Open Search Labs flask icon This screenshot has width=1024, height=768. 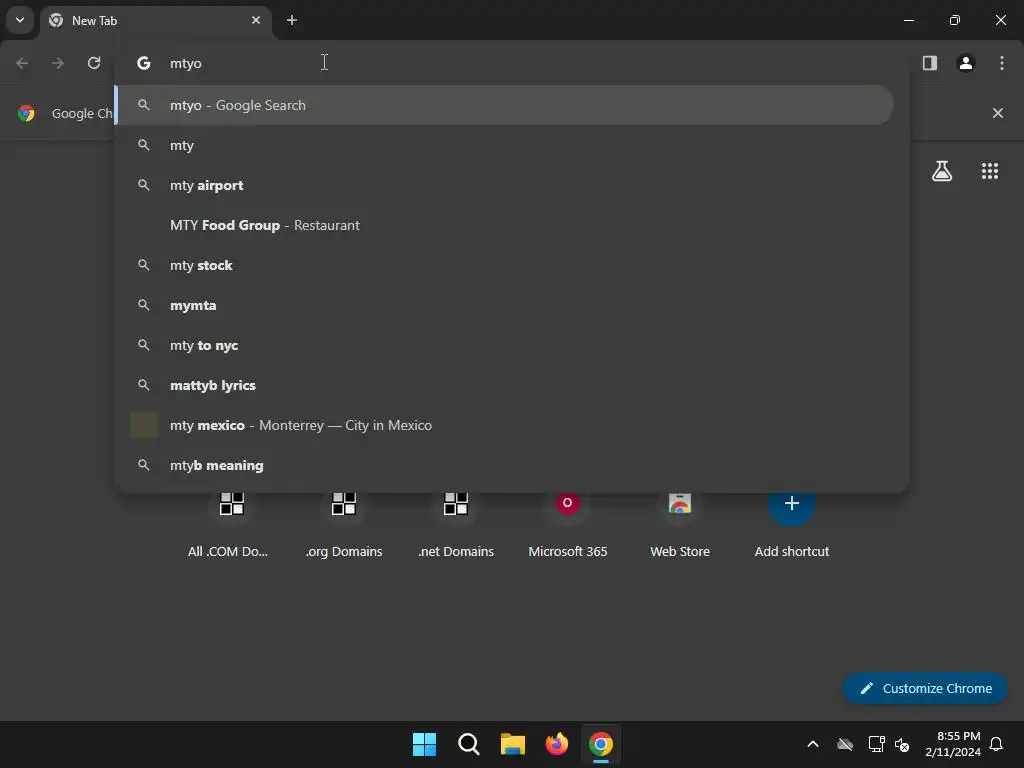tap(942, 171)
